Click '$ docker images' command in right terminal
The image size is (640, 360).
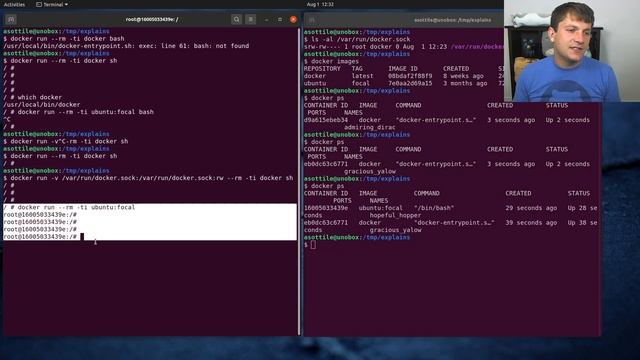coord(331,61)
